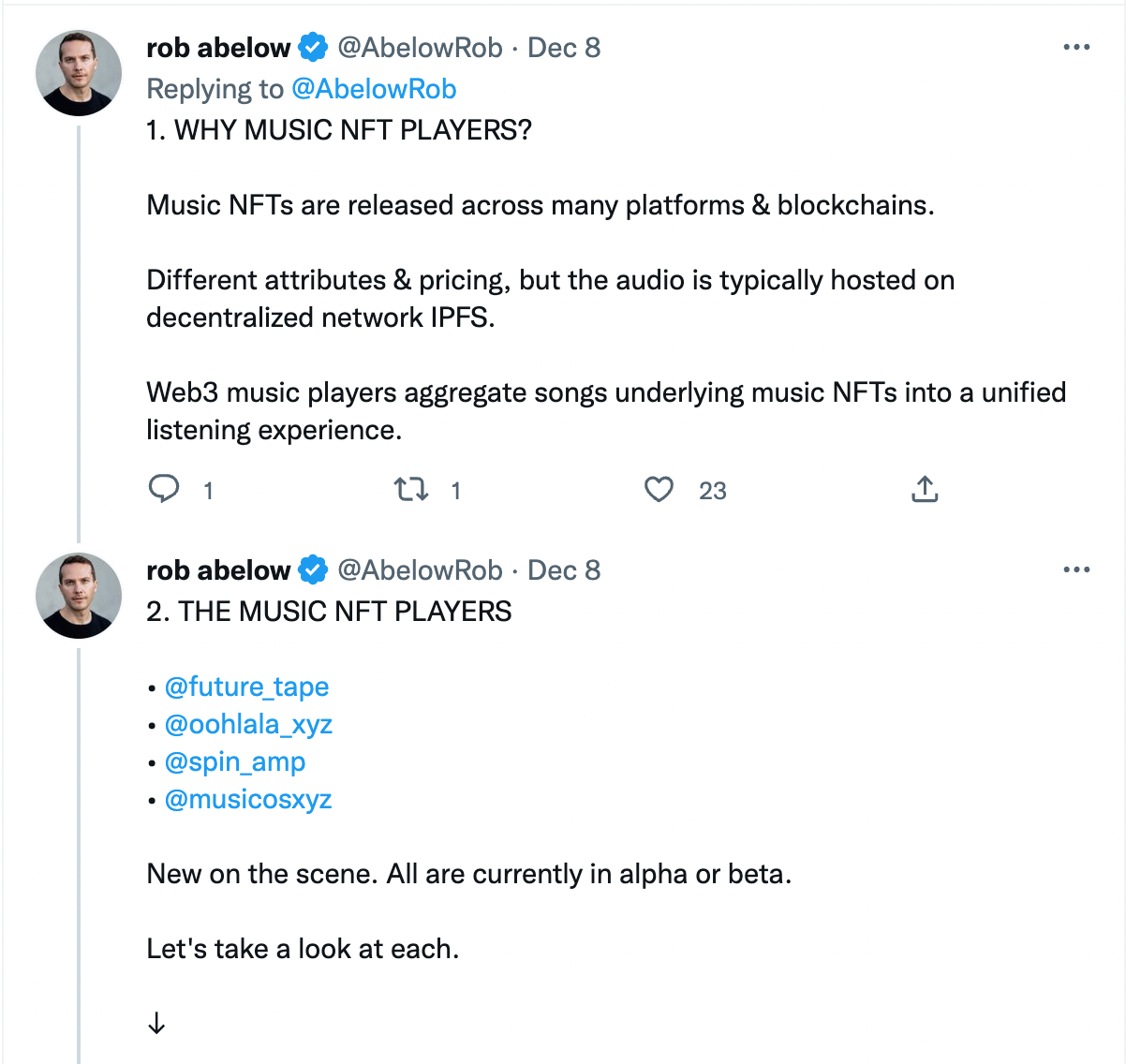Open the three-dot menu on first tweet

point(1076,47)
